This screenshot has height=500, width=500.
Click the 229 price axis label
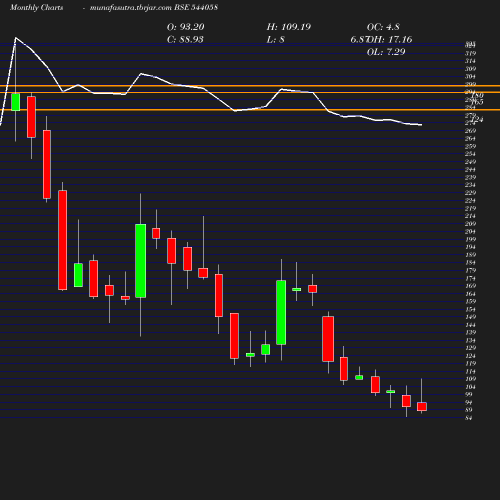pyautogui.click(x=470, y=193)
